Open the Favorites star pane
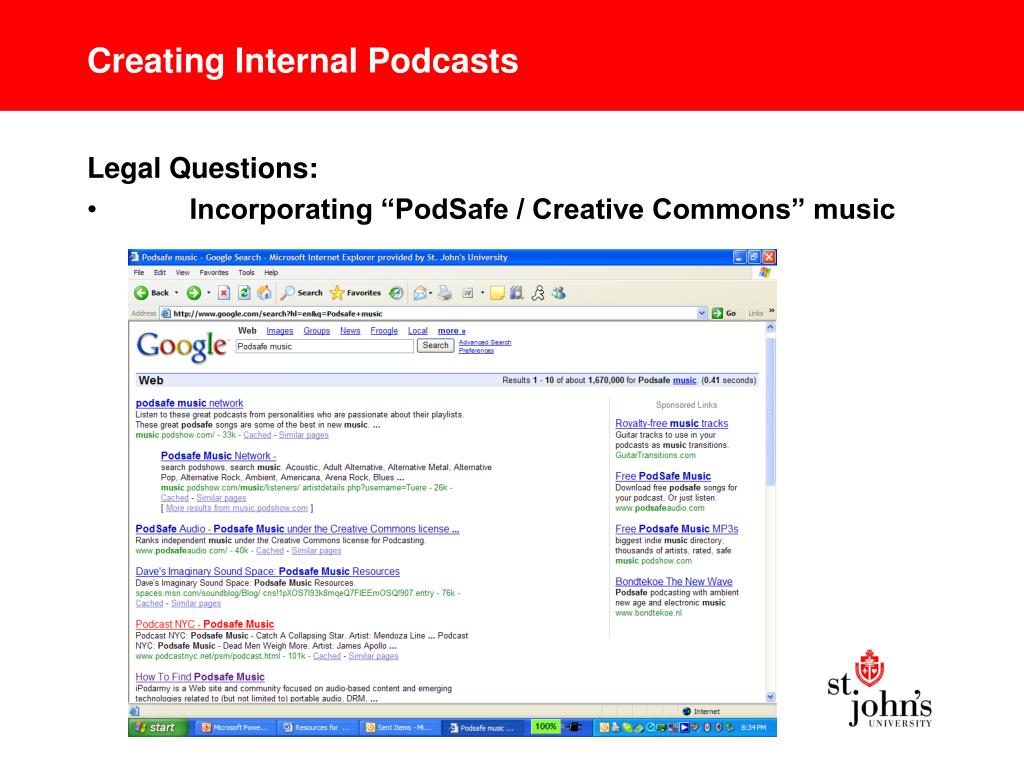 point(337,293)
